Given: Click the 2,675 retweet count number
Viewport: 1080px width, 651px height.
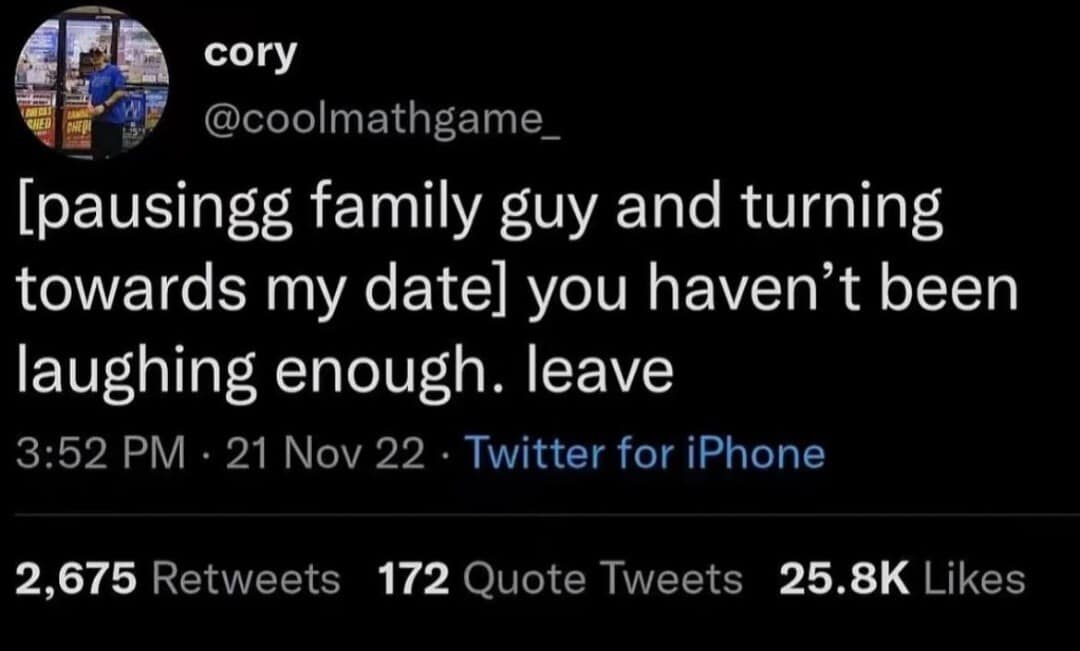Looking at the screenshot, I should tap(78, 577).
